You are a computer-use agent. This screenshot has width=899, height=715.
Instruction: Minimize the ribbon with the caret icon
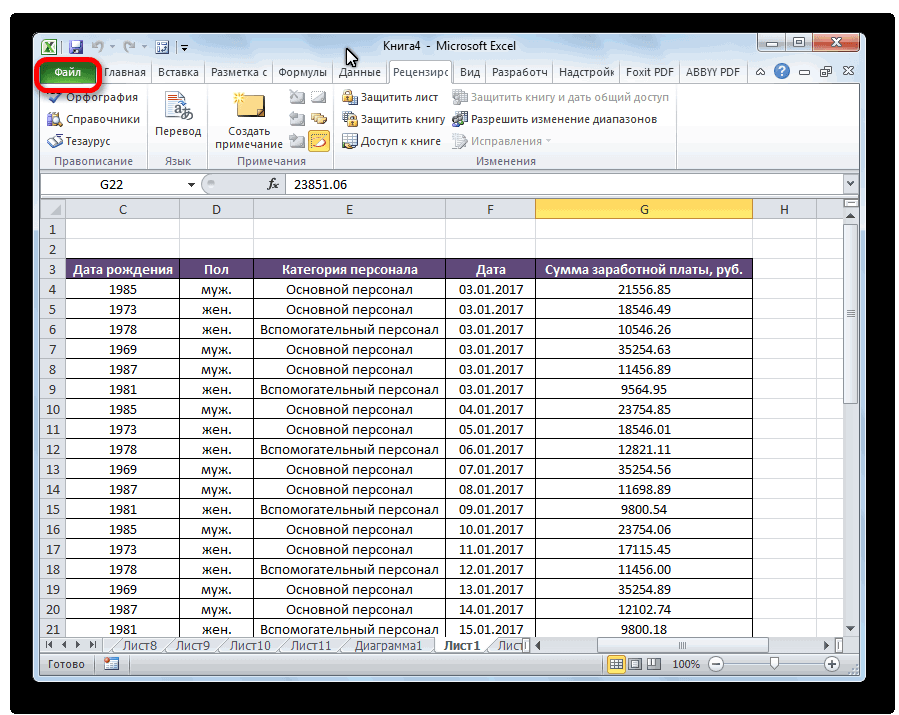click(x=760, y=72)
